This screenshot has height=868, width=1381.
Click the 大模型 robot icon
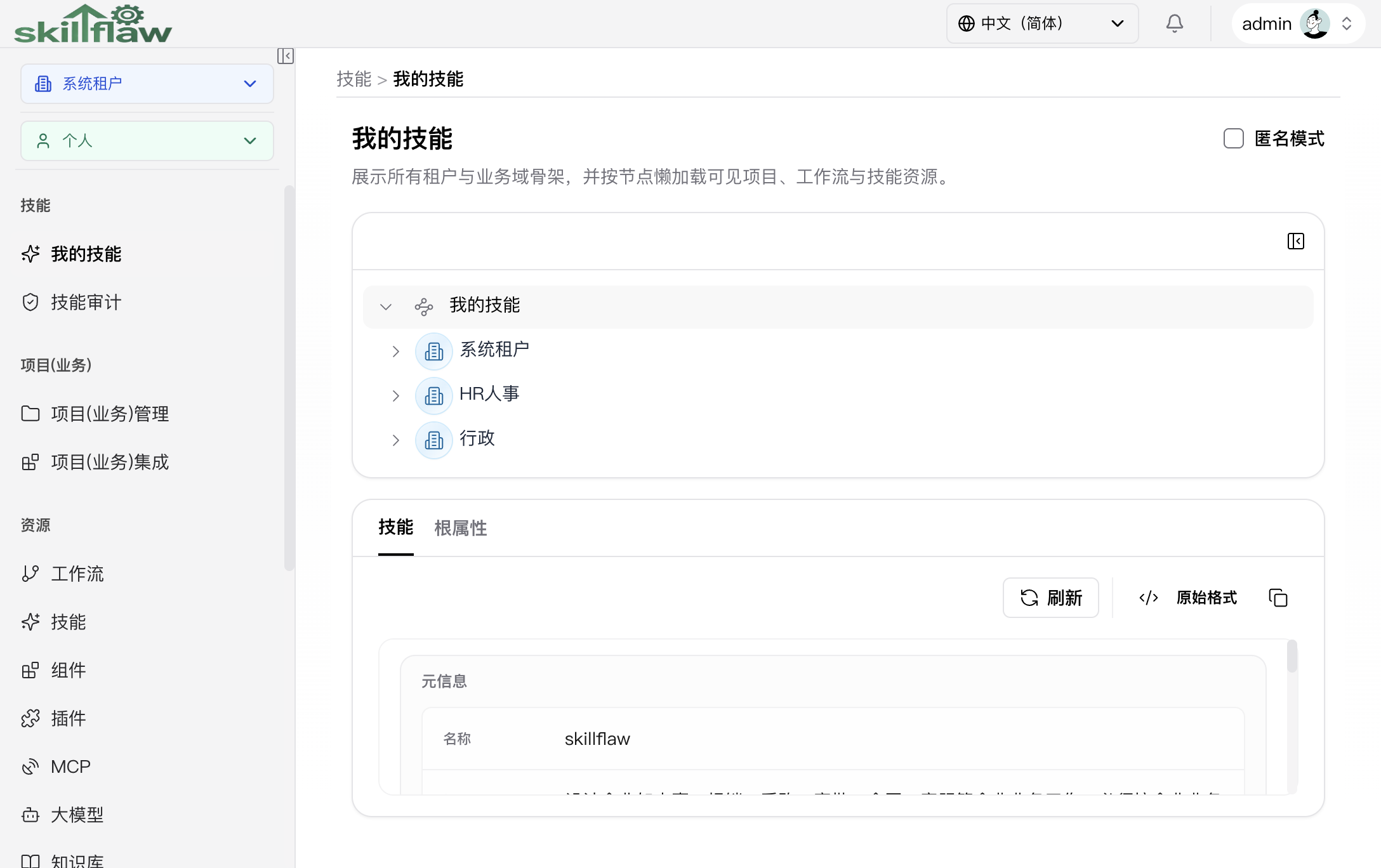click(30, 815)
